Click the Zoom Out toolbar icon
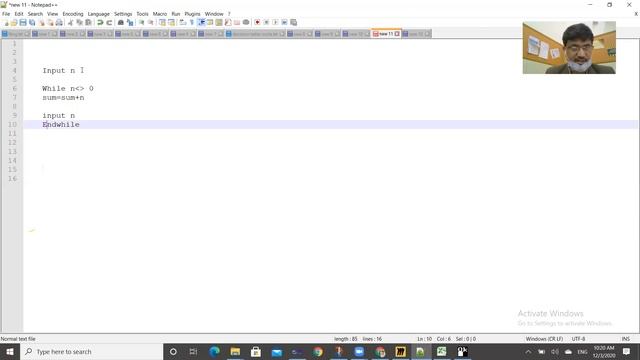The width and height of the screenshot is (640, 360). pyautogui.click(x=151, y=22)
